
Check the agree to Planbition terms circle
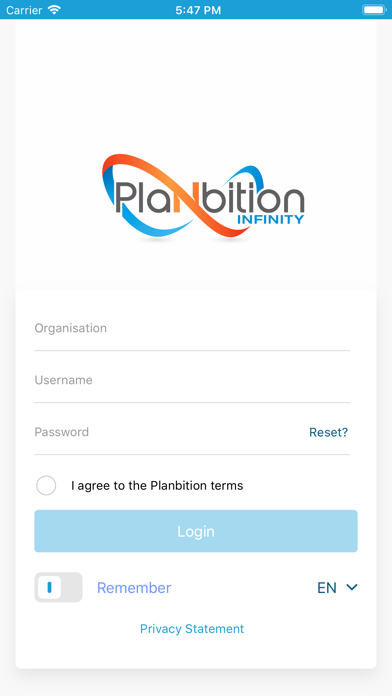click(x=46, y=486)
